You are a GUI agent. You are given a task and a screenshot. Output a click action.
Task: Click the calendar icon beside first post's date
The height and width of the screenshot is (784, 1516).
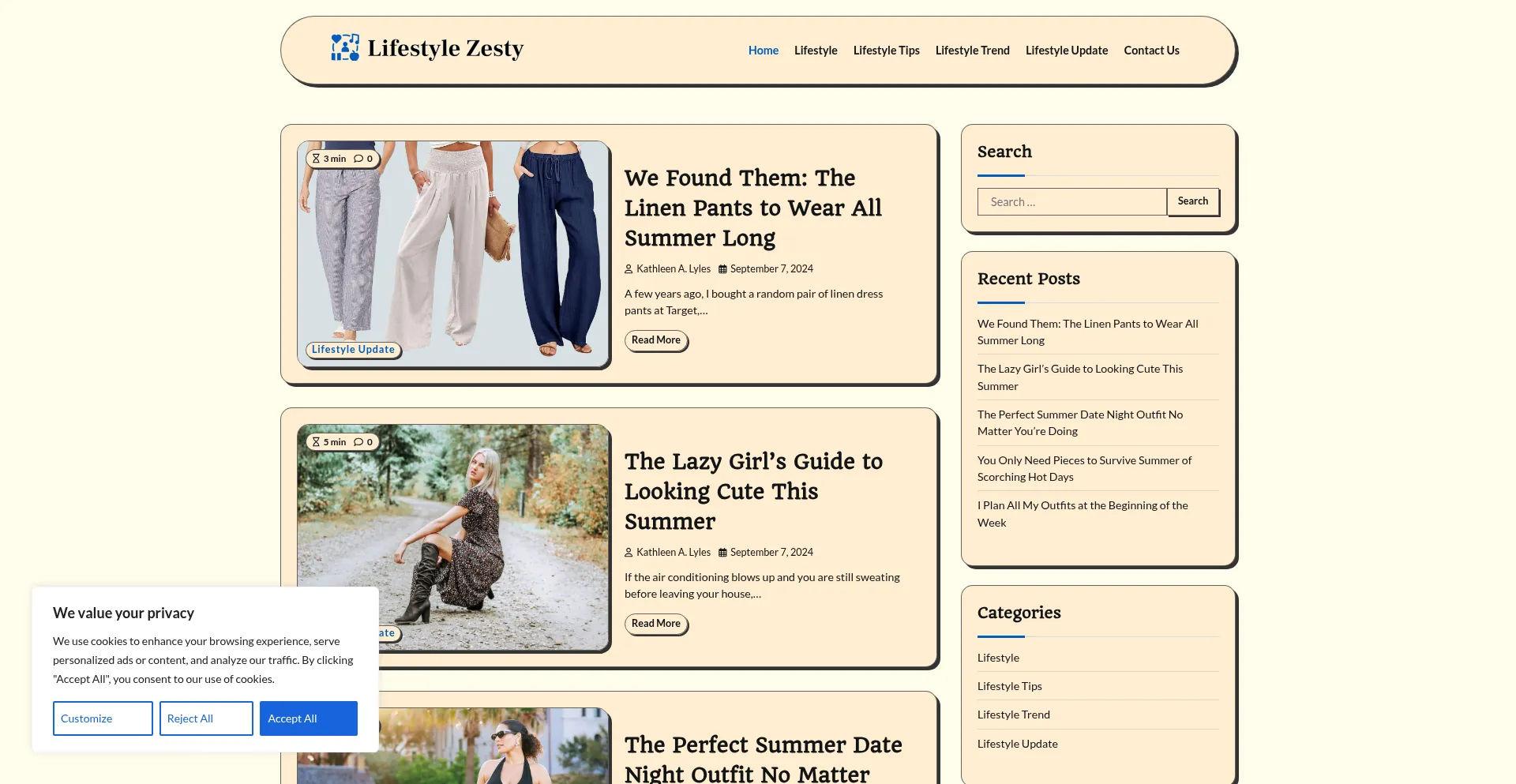click(x=722, y=269)
